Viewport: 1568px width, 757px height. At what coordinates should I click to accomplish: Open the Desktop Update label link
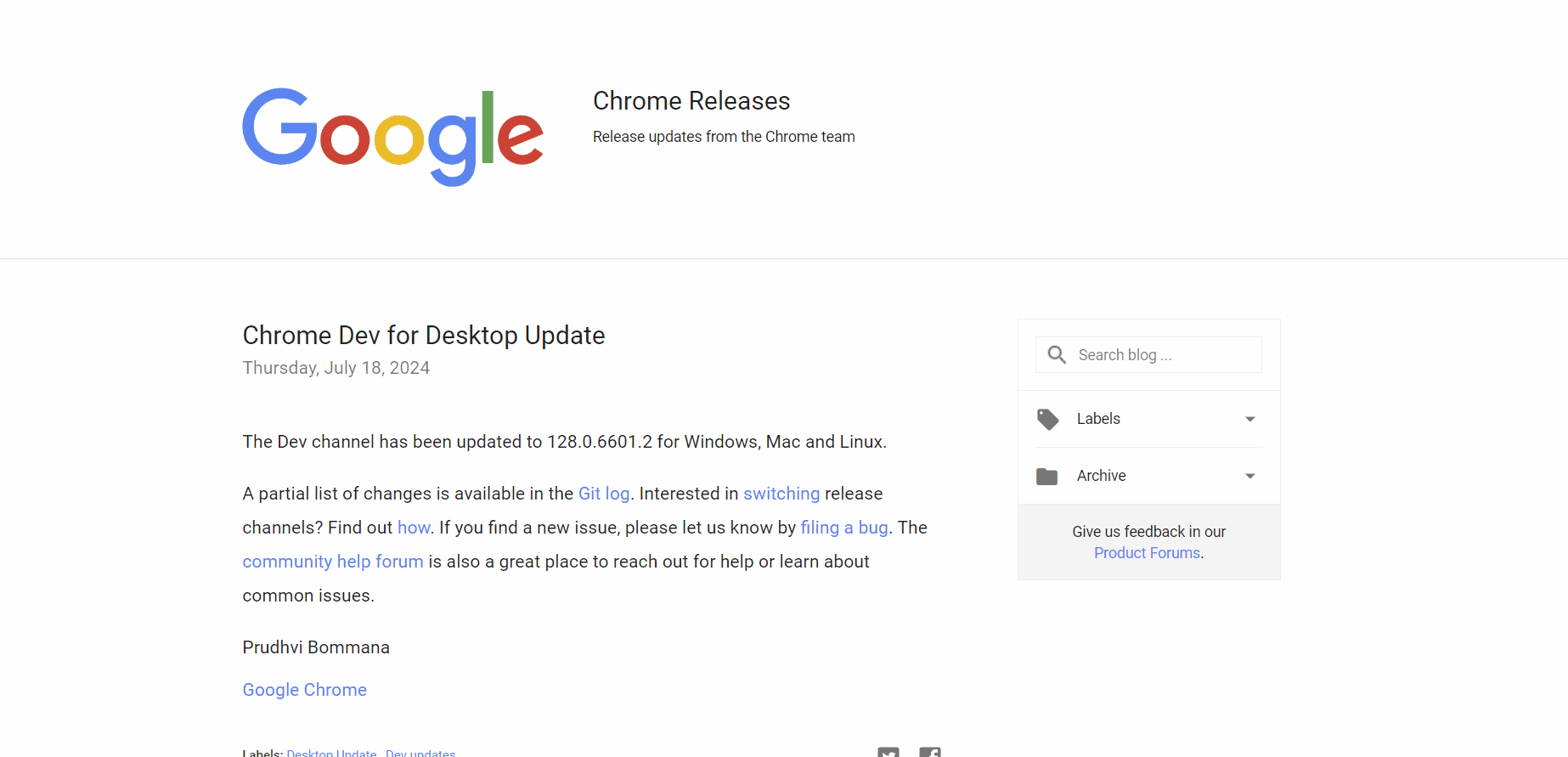point(331,753)
